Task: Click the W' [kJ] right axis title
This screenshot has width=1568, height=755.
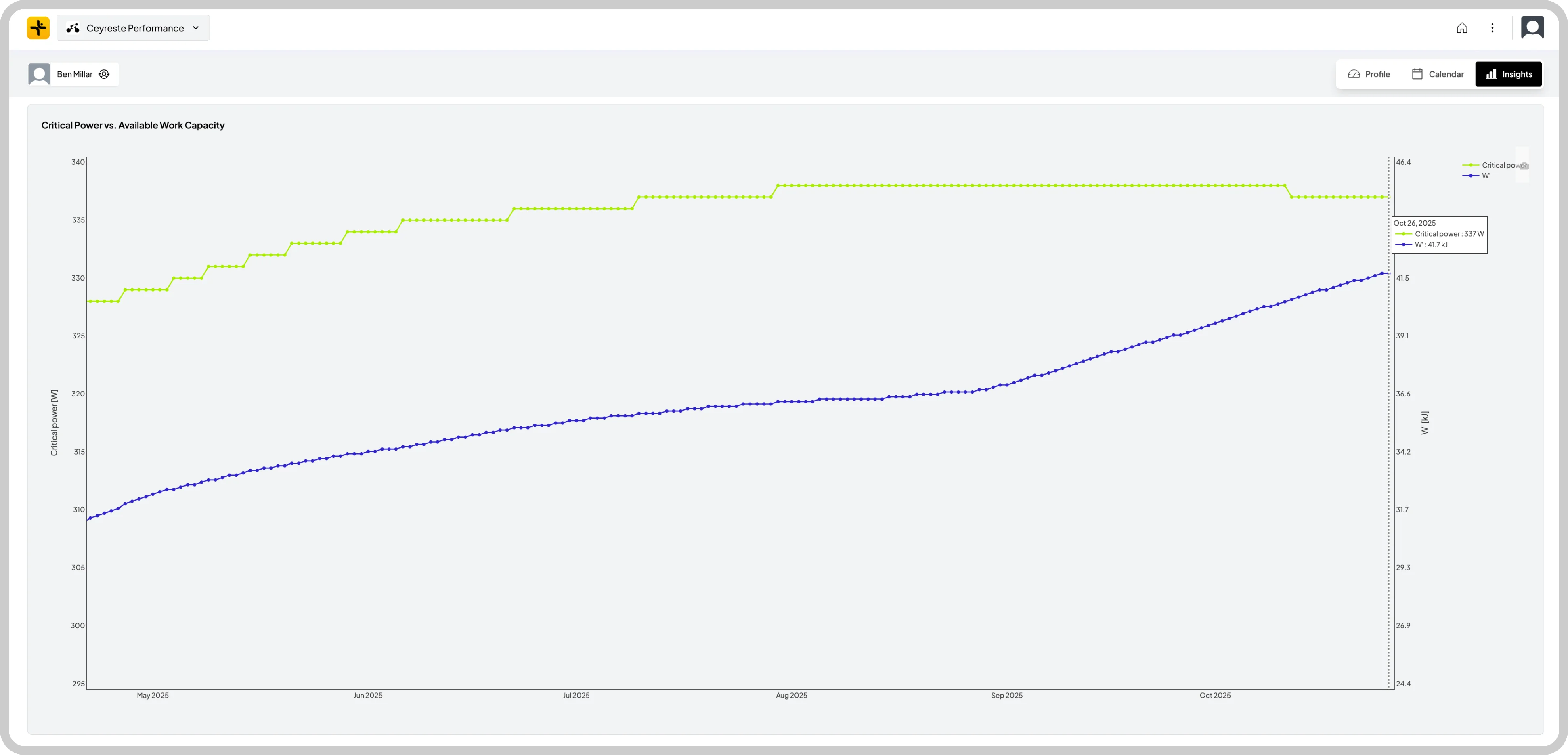Action: point(1424,423)
